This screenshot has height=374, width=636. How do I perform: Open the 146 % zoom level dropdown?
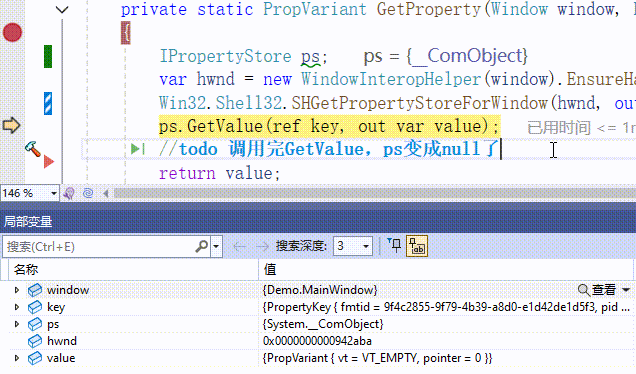pyautogui.click(x=54, y=193)
